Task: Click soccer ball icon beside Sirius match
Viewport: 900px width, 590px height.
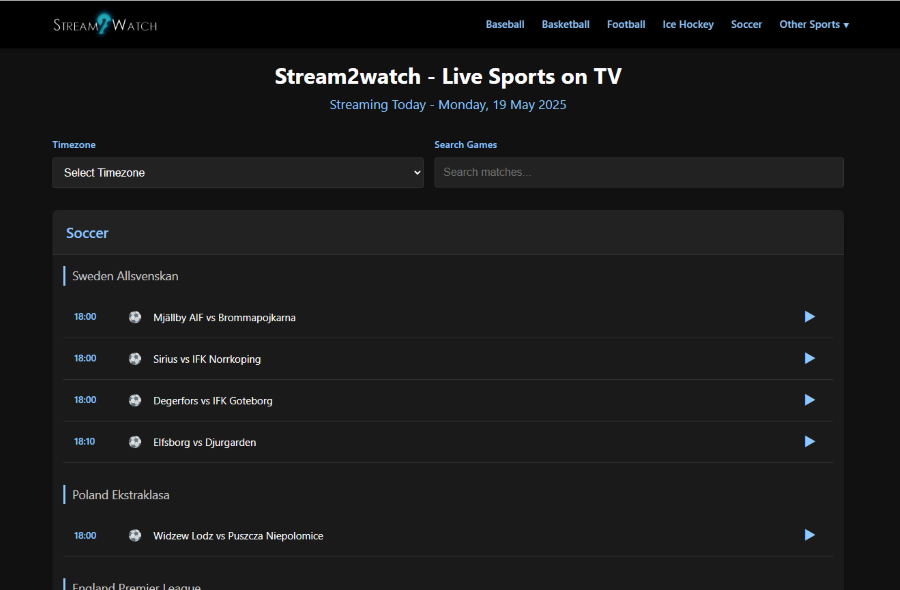Action: (135, 359)
